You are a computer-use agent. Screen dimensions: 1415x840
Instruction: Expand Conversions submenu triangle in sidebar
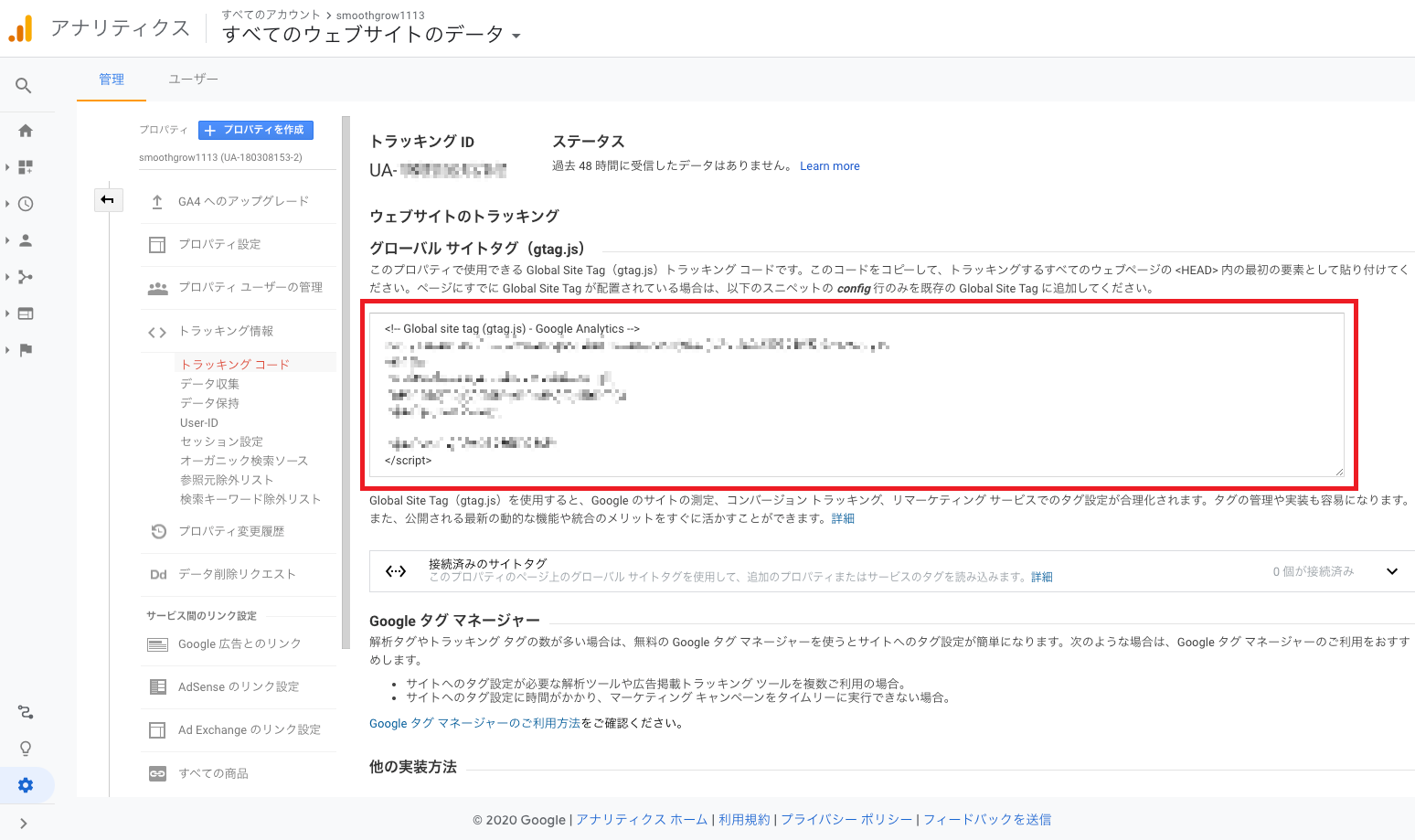(7, 350)
